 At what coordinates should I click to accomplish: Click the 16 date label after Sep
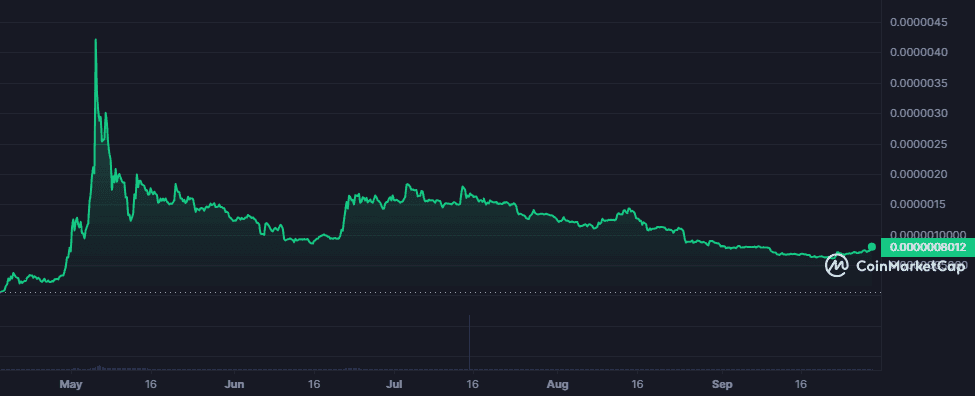click(801, 384)
